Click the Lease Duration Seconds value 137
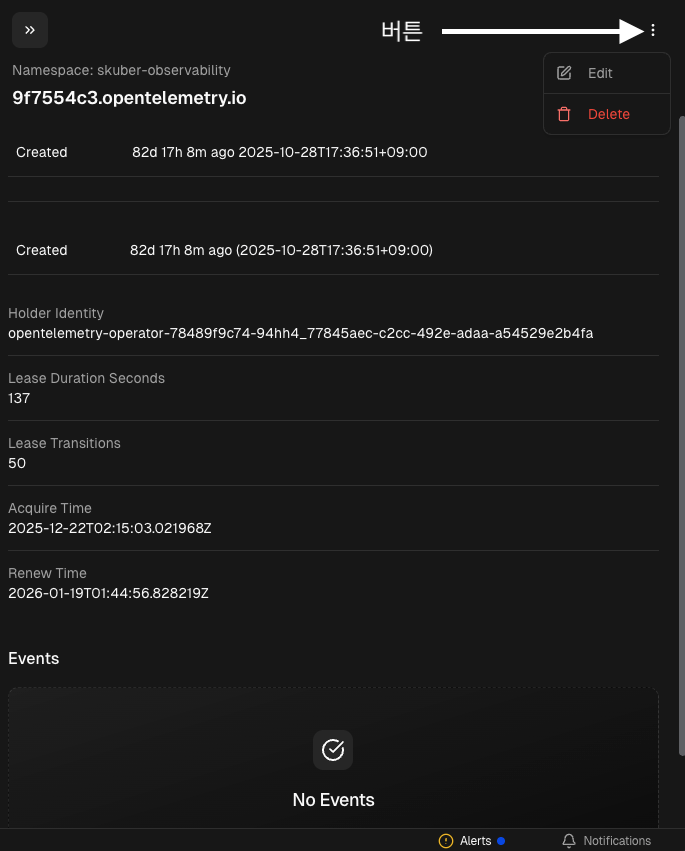The width and height of the screenshot is (685, 851). click(19, 398)
